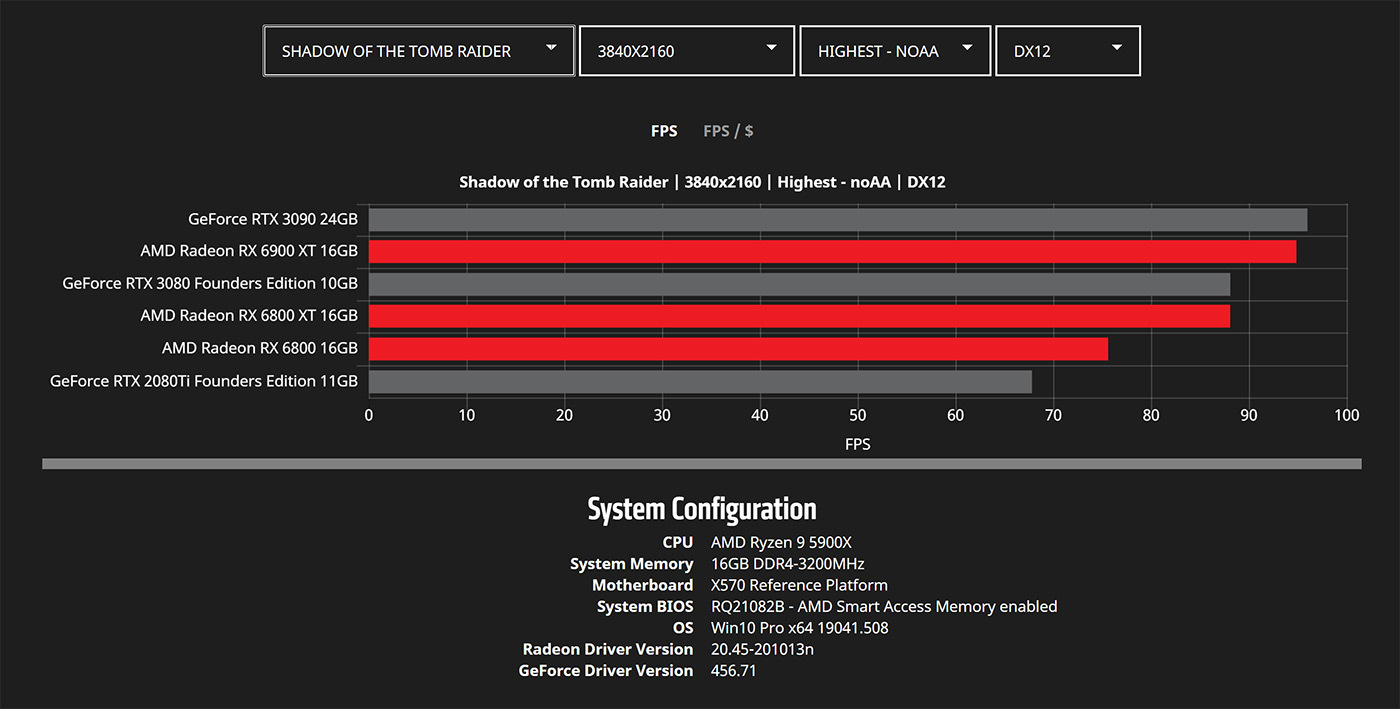
Task: Click the GeForce driver version 456.71
Action: [x=734, y=670]
